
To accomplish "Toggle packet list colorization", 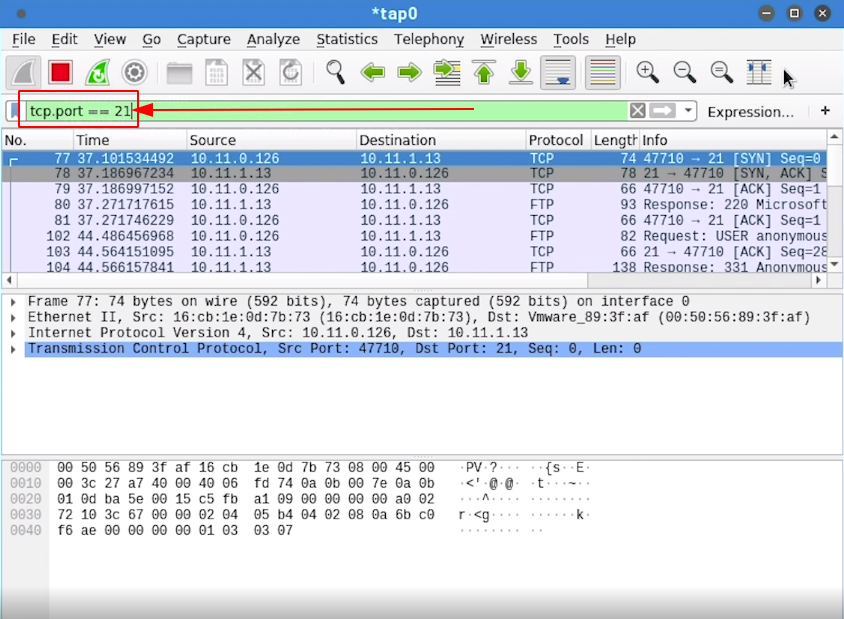I will click(602, 72).
